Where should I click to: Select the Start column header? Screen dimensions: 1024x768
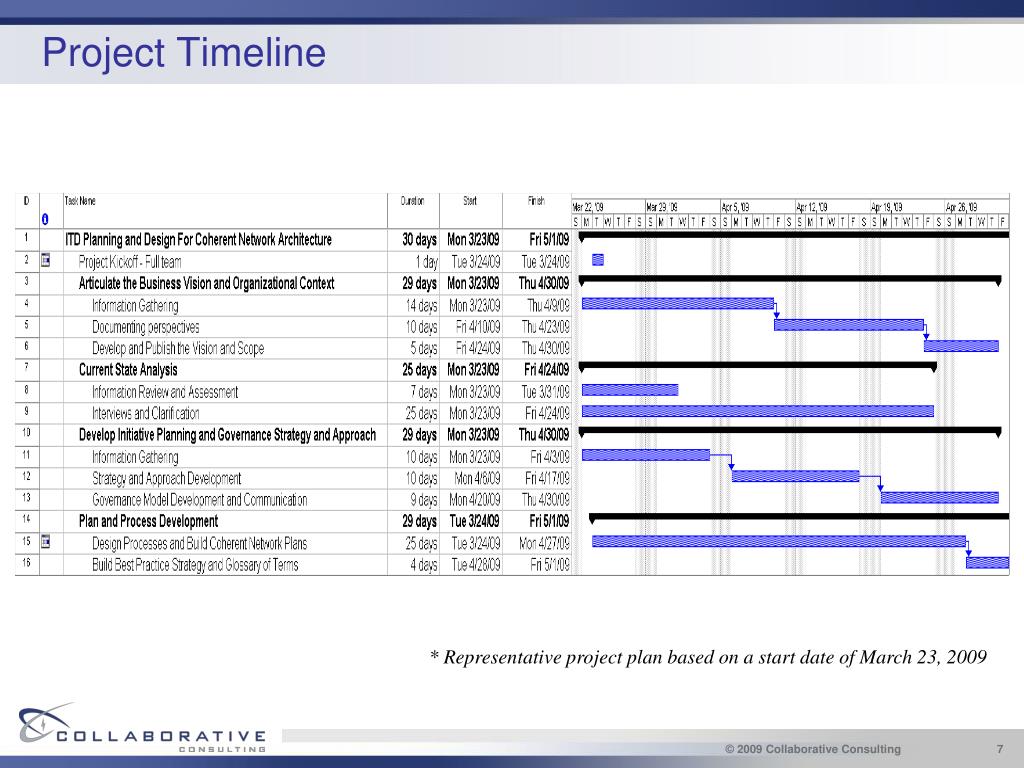point(470,201)
